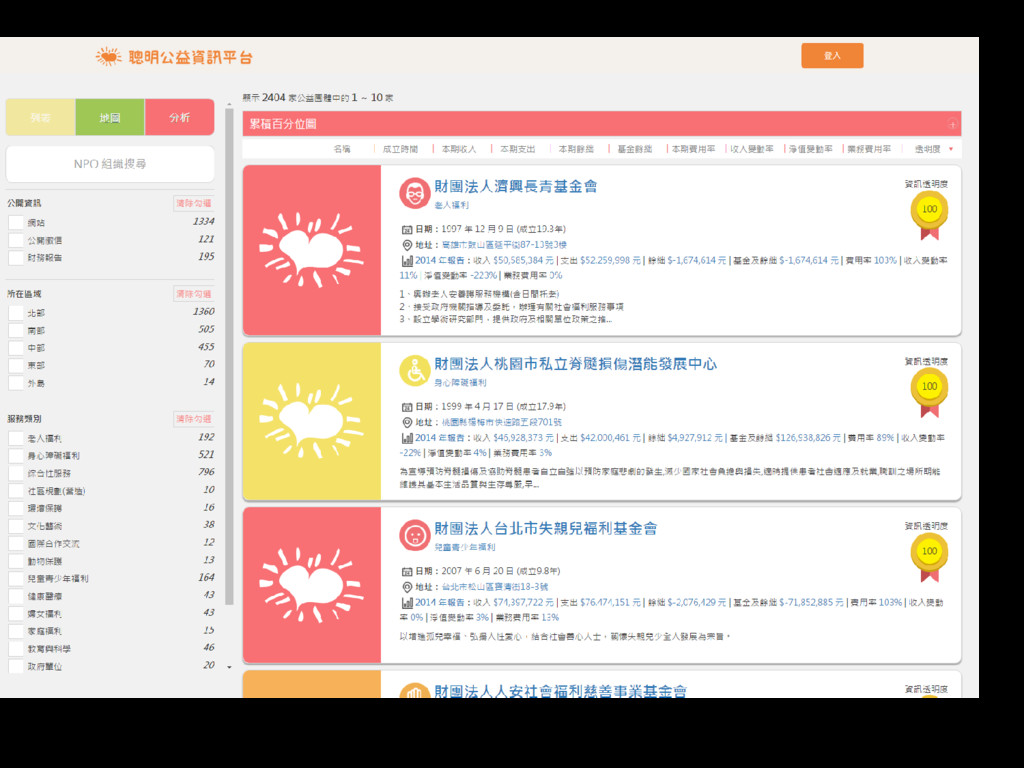Click the elderly face icon beside 濟興長青基金會
The width and height of the screenshot is (1024, 768).
(x=415, y=193)
